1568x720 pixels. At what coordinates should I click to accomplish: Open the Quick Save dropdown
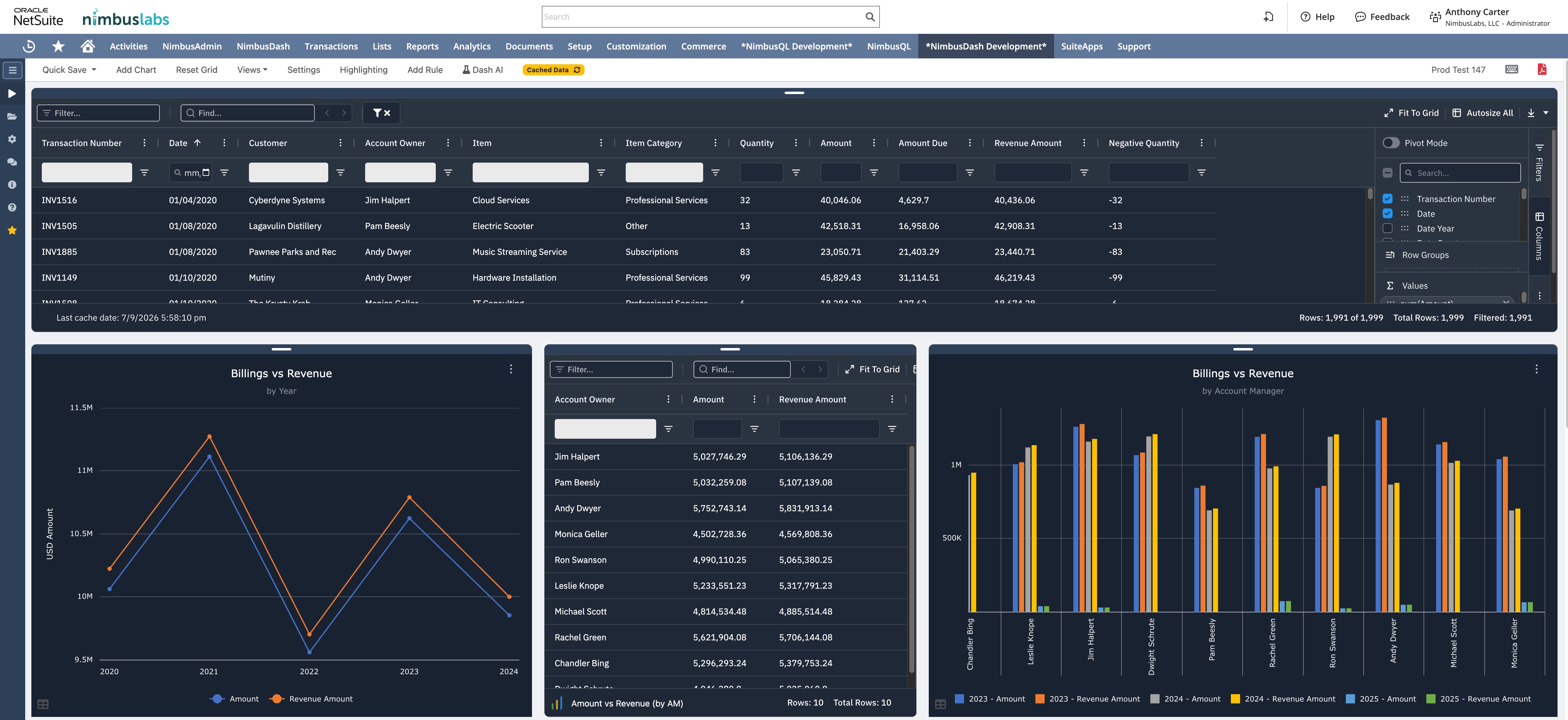pos(69,69)
